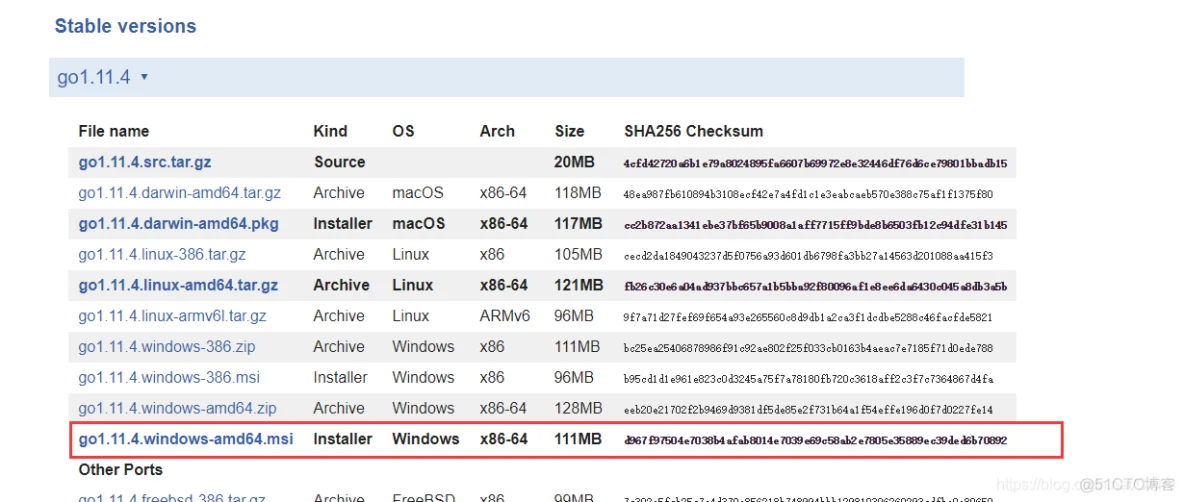Select the ARMv6 arch cell
Viewport: 1184px width, 502px height.
[x=505, y=316]
